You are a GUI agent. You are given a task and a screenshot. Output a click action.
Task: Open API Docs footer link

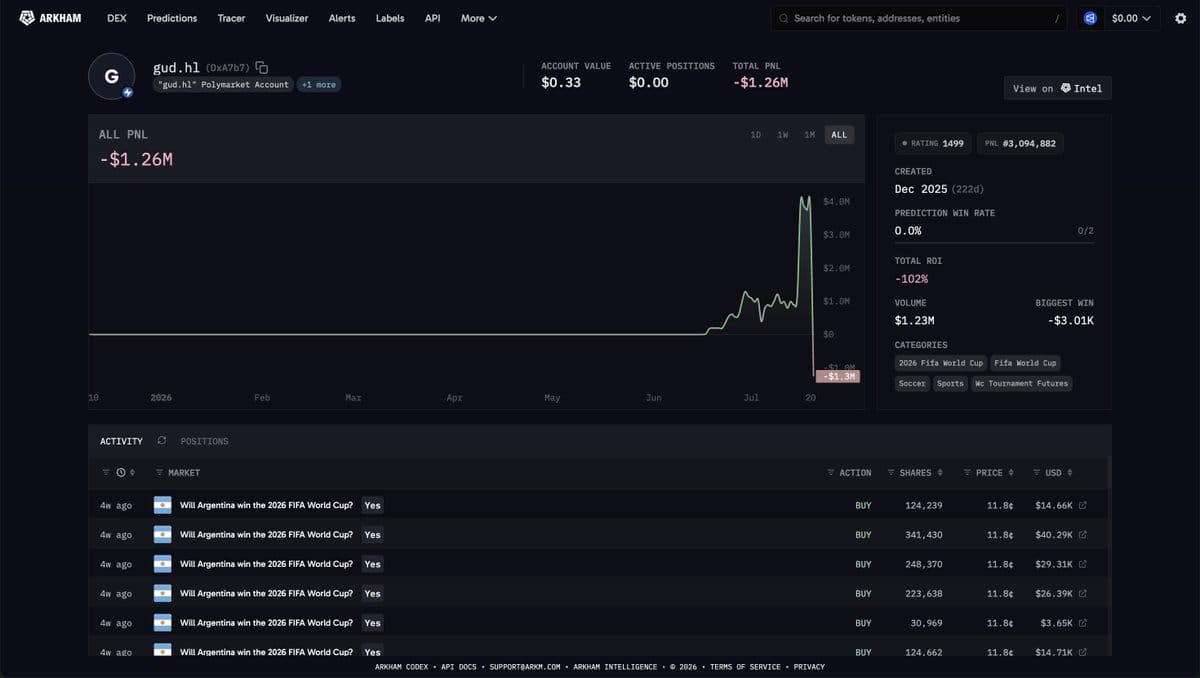coord(461,667)
